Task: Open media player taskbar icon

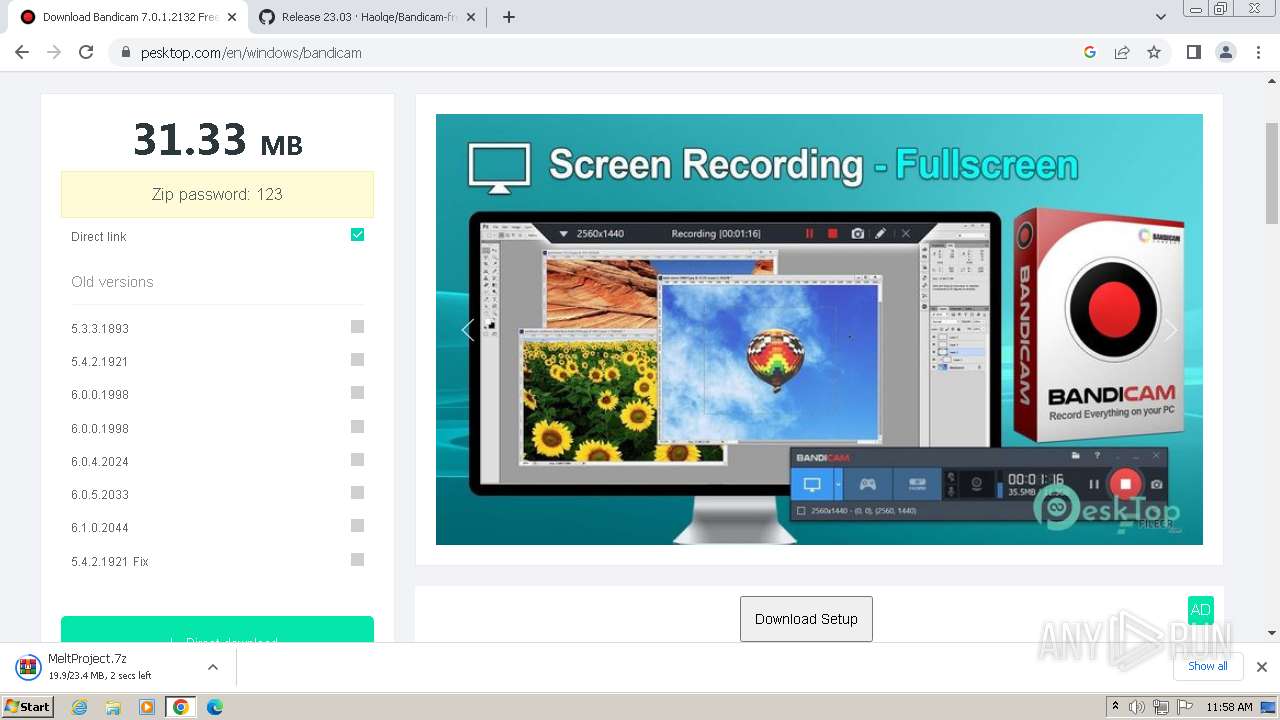Action: (x=147, y=707)
